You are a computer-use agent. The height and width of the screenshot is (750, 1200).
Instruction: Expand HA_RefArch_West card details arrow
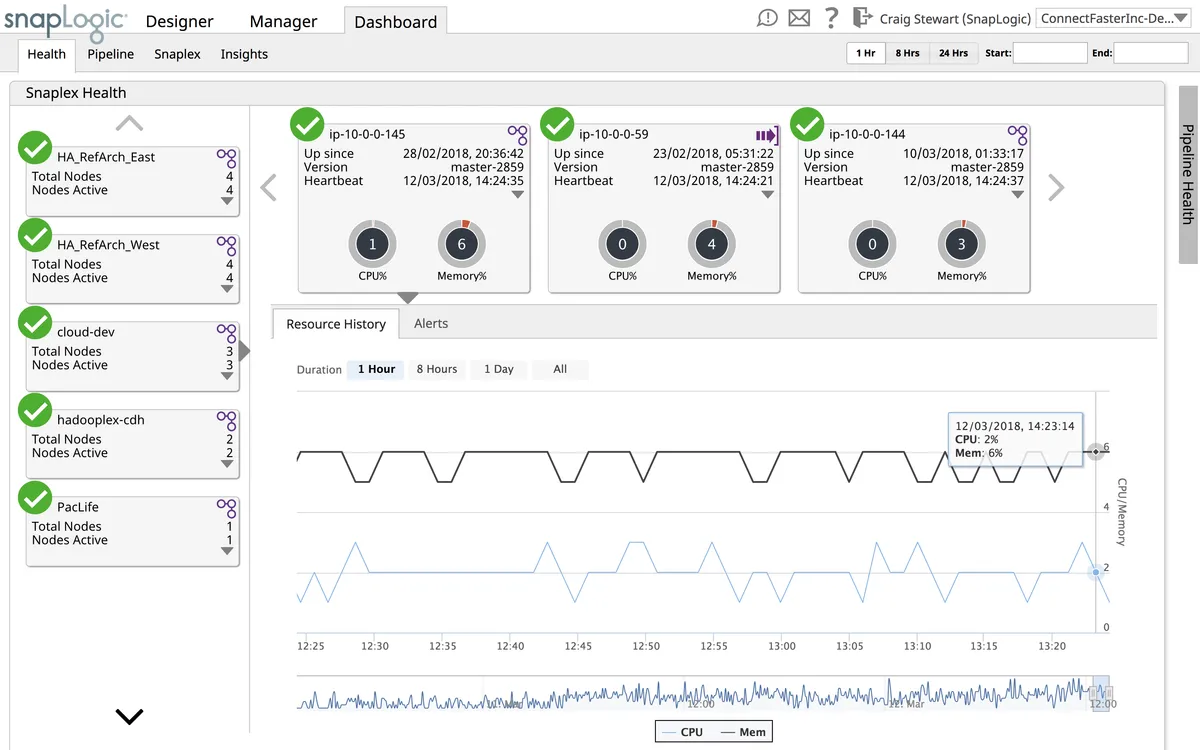[x=227, y=289]
